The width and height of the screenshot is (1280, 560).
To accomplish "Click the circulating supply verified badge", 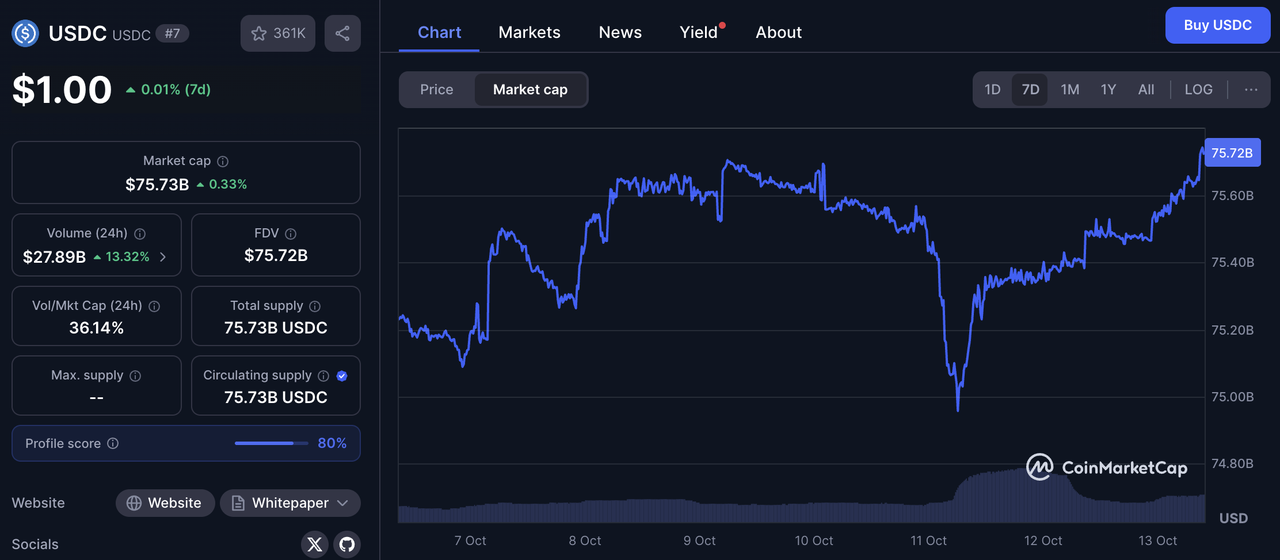I will [x=342, y=376].
